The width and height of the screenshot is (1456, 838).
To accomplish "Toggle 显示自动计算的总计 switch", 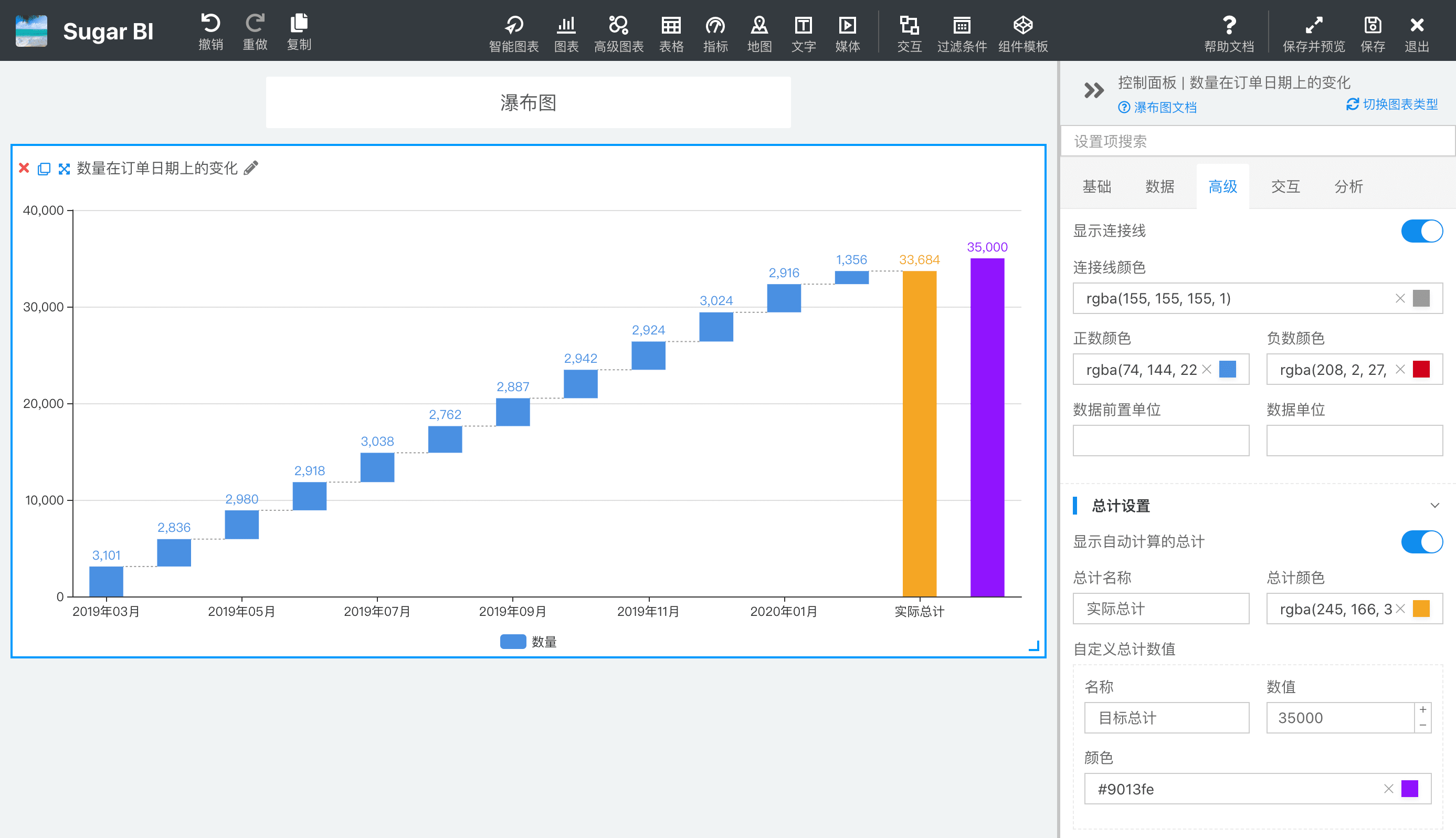I will coord(1421,541).
